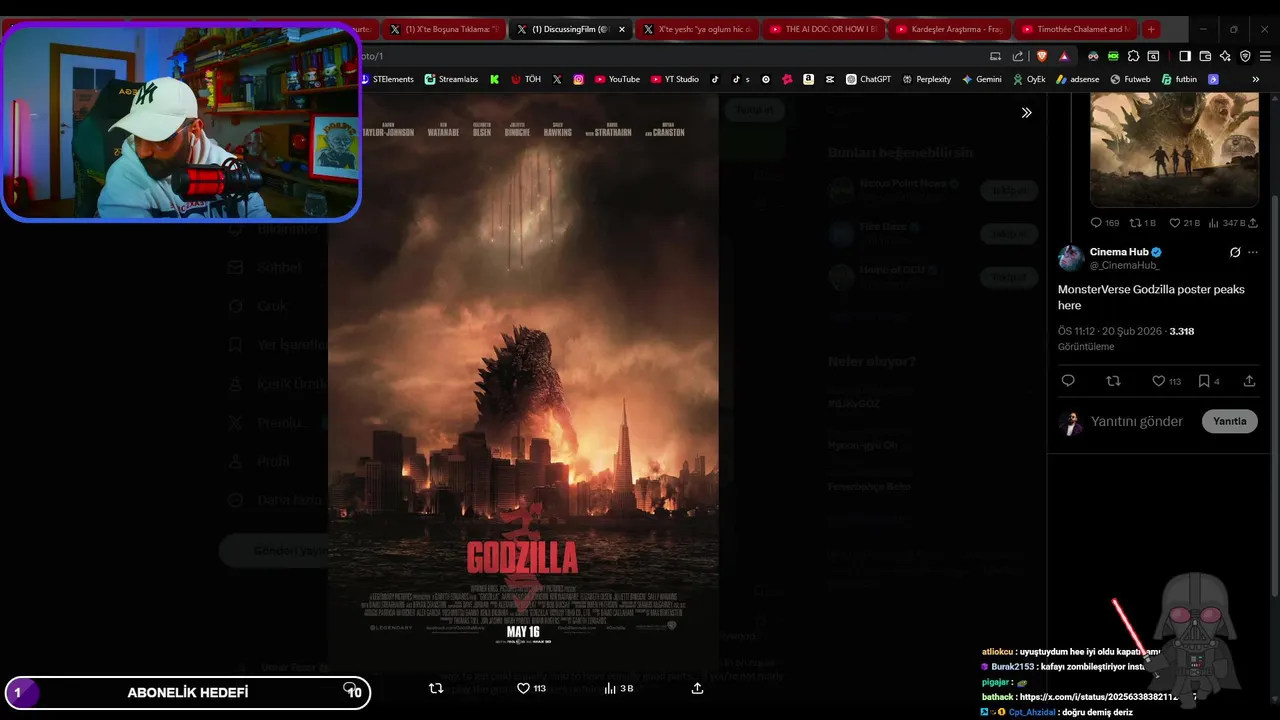The height and width of the screenshot is (720, 1280).
Task: Share the Cinema Hub post
Action: 1249,381
